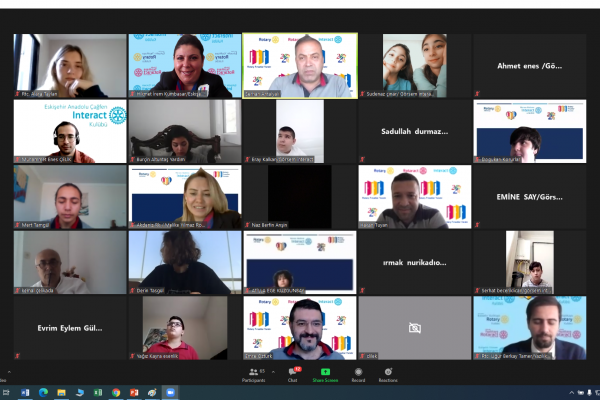Expand the video options arrow in Zoom toolbar
Screen dimensions: 600x400
tap(9, 372)
